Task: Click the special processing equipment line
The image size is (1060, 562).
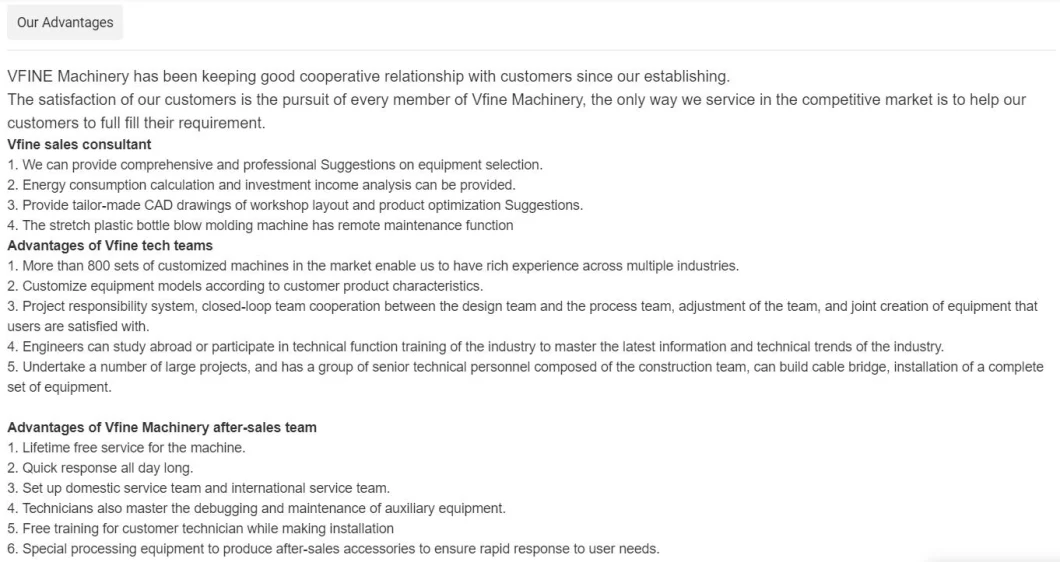Action: tap(333, 548)
